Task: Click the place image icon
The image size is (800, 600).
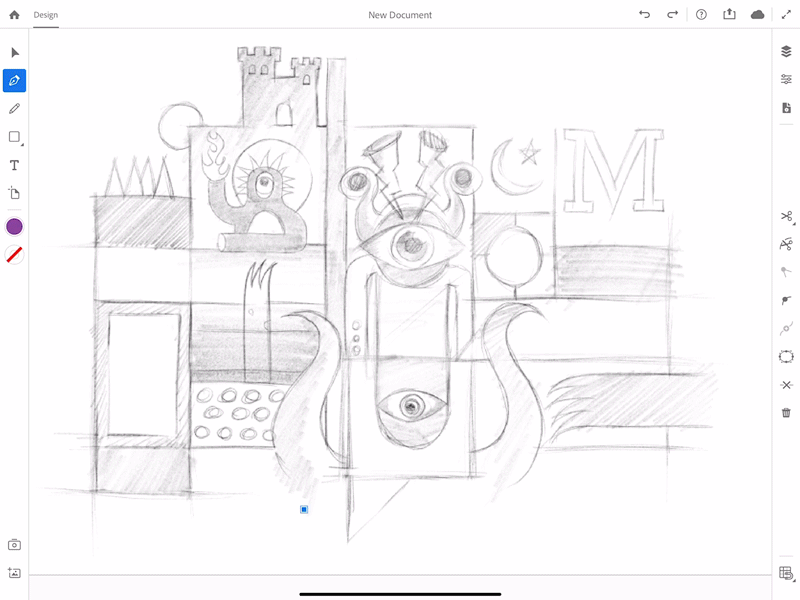Action: coord(14,573)
